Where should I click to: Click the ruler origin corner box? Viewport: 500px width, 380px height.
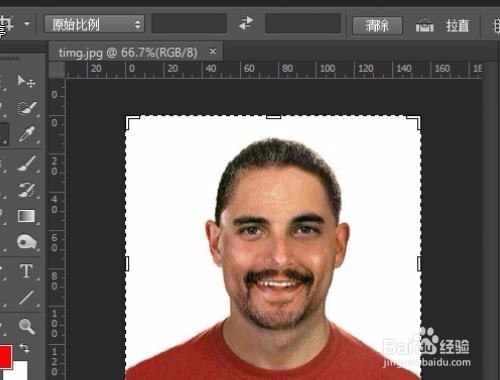click(x=57, y=69)
